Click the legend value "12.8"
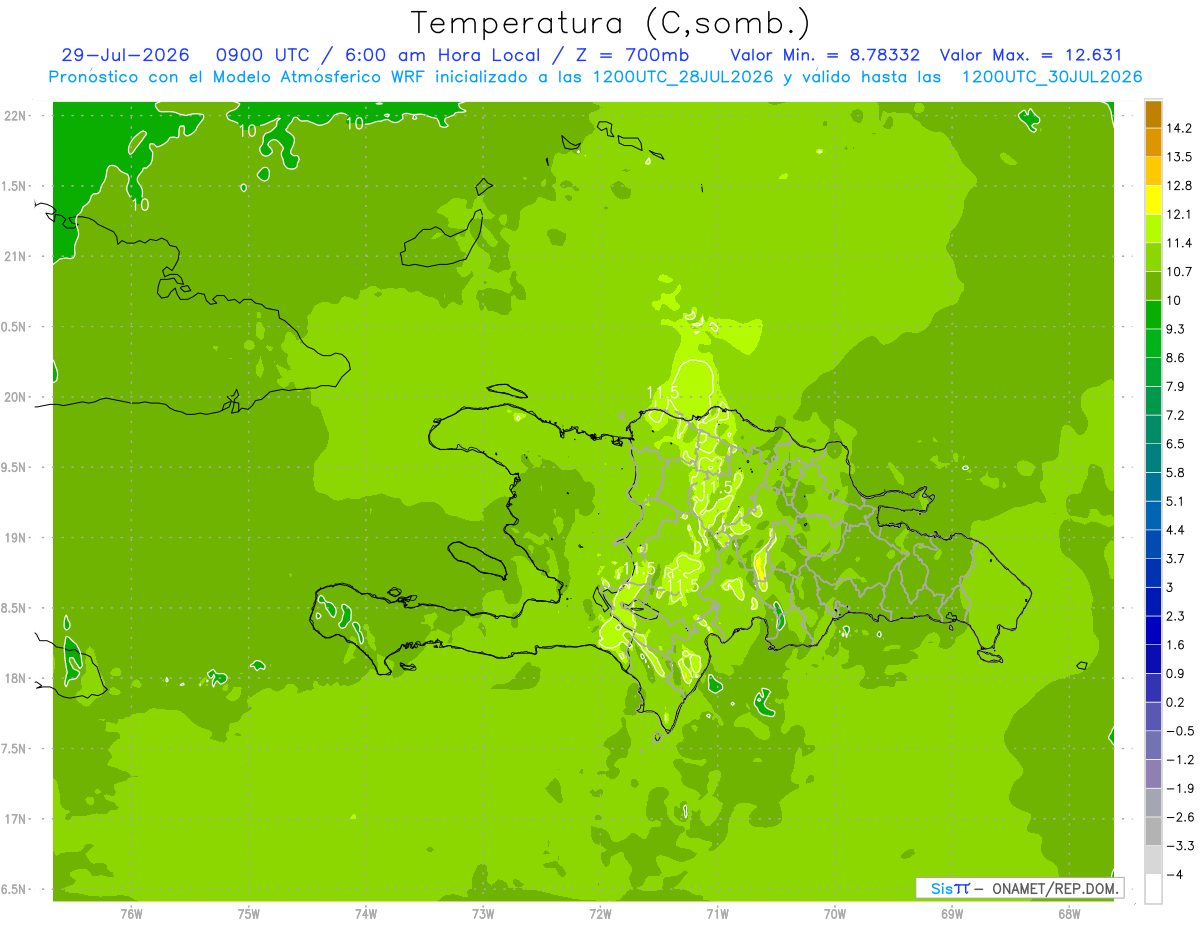The image size is (1200, 927). 1180,186
